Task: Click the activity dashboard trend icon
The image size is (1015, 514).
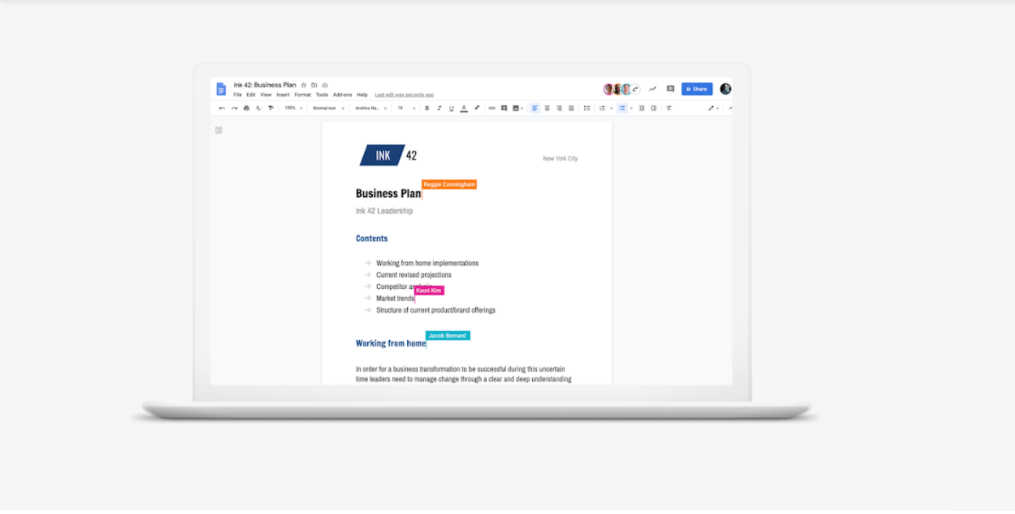Action: click(x=652, y=89)
